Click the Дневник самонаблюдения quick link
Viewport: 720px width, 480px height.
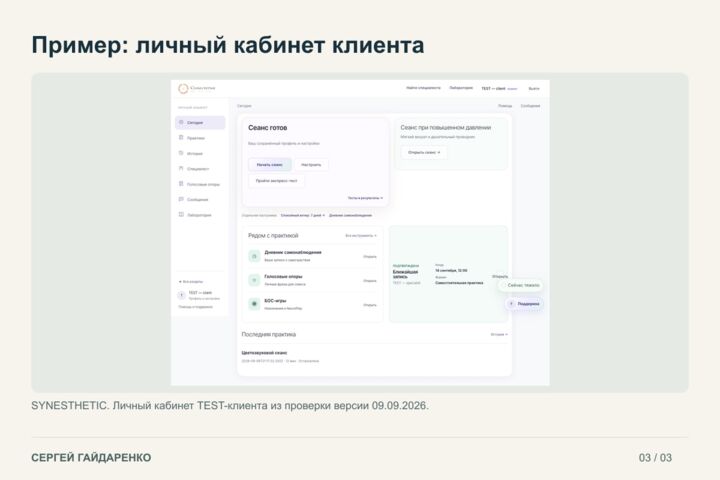click(x=350, y=215)
